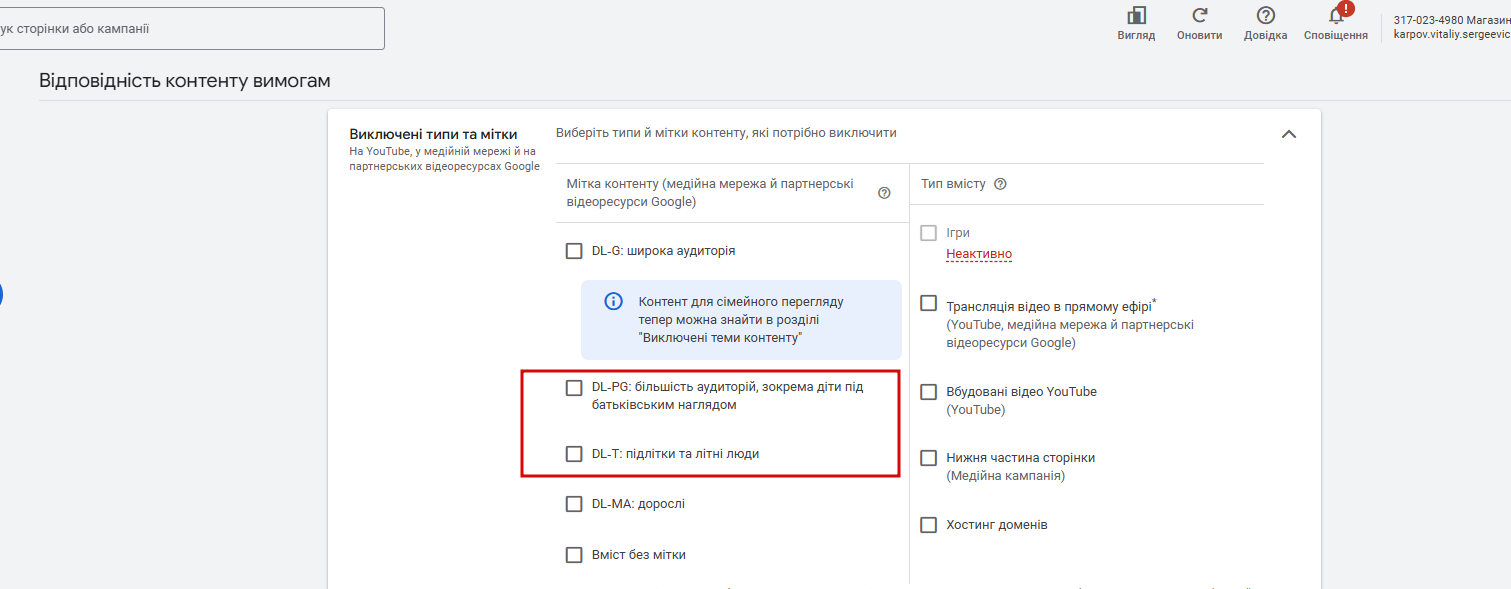The width and height of the screenshot is (1511, 589).
Task: Open Сповіщення notifications bell
Action: [x=1336, y=16]
